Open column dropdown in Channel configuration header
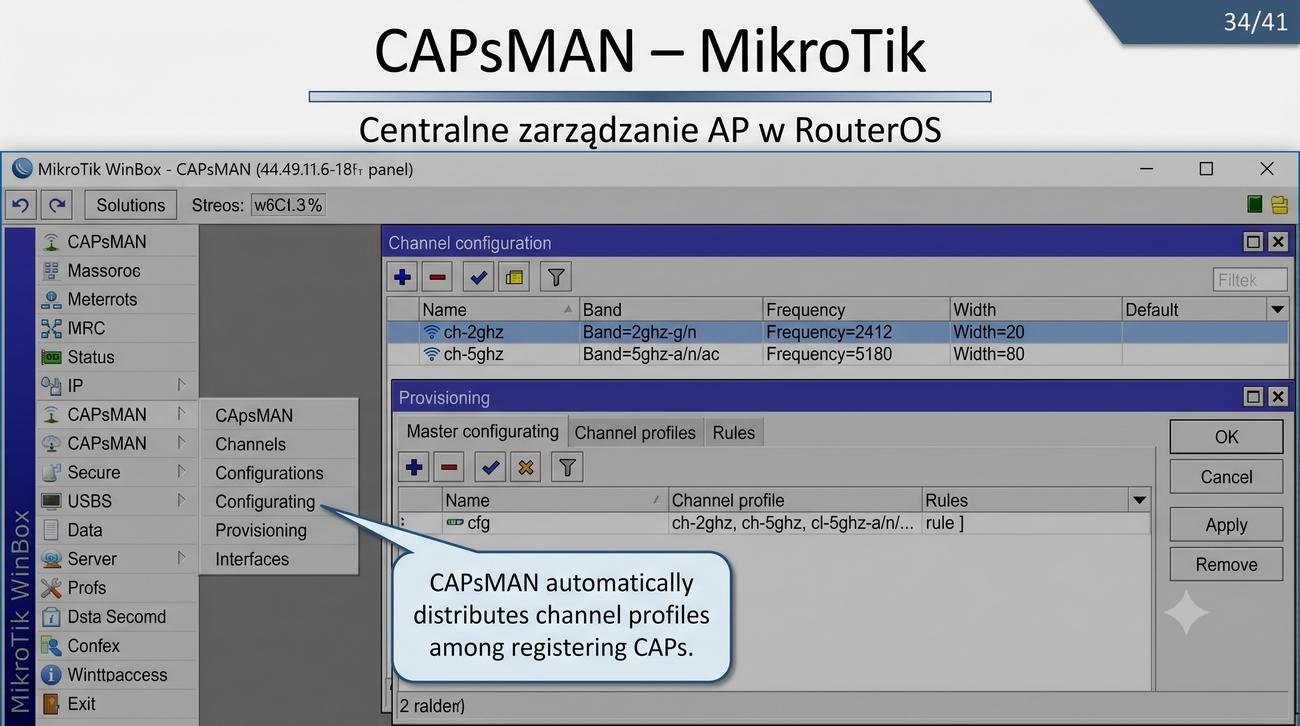The height and width of the screenshot is (726, 1300). pyautogui.click(x=1277, y=310)
